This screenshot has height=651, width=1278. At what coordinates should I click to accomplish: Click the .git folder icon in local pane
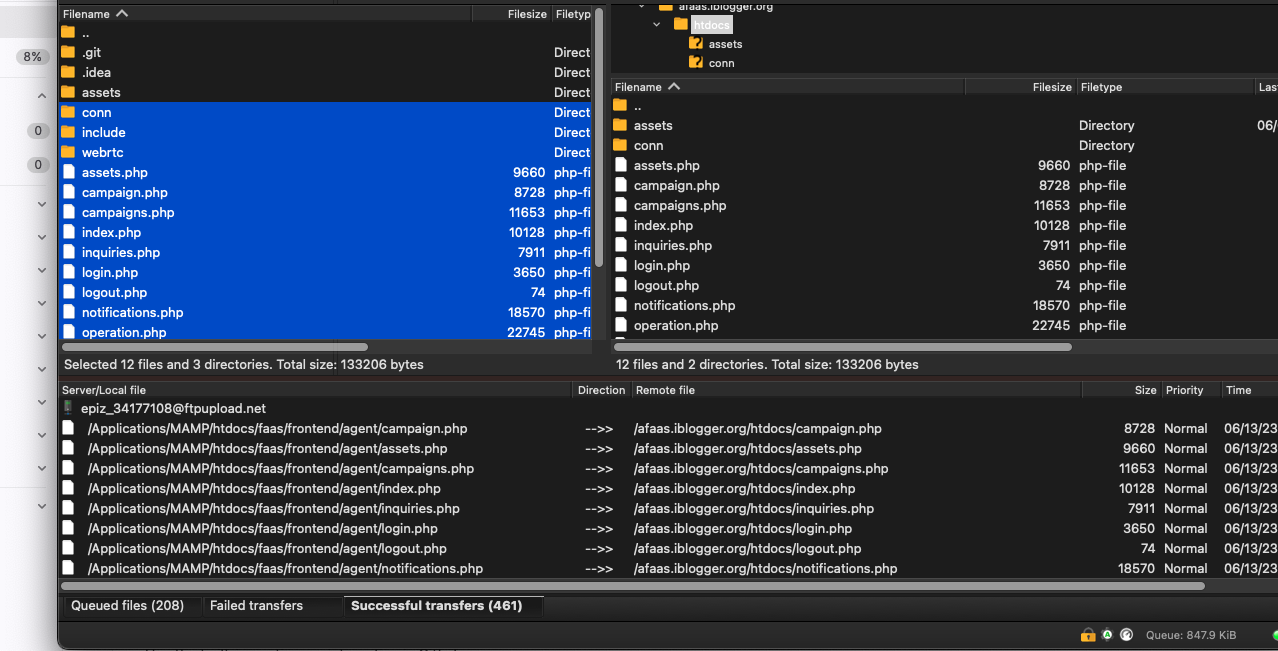click(68, 52)
